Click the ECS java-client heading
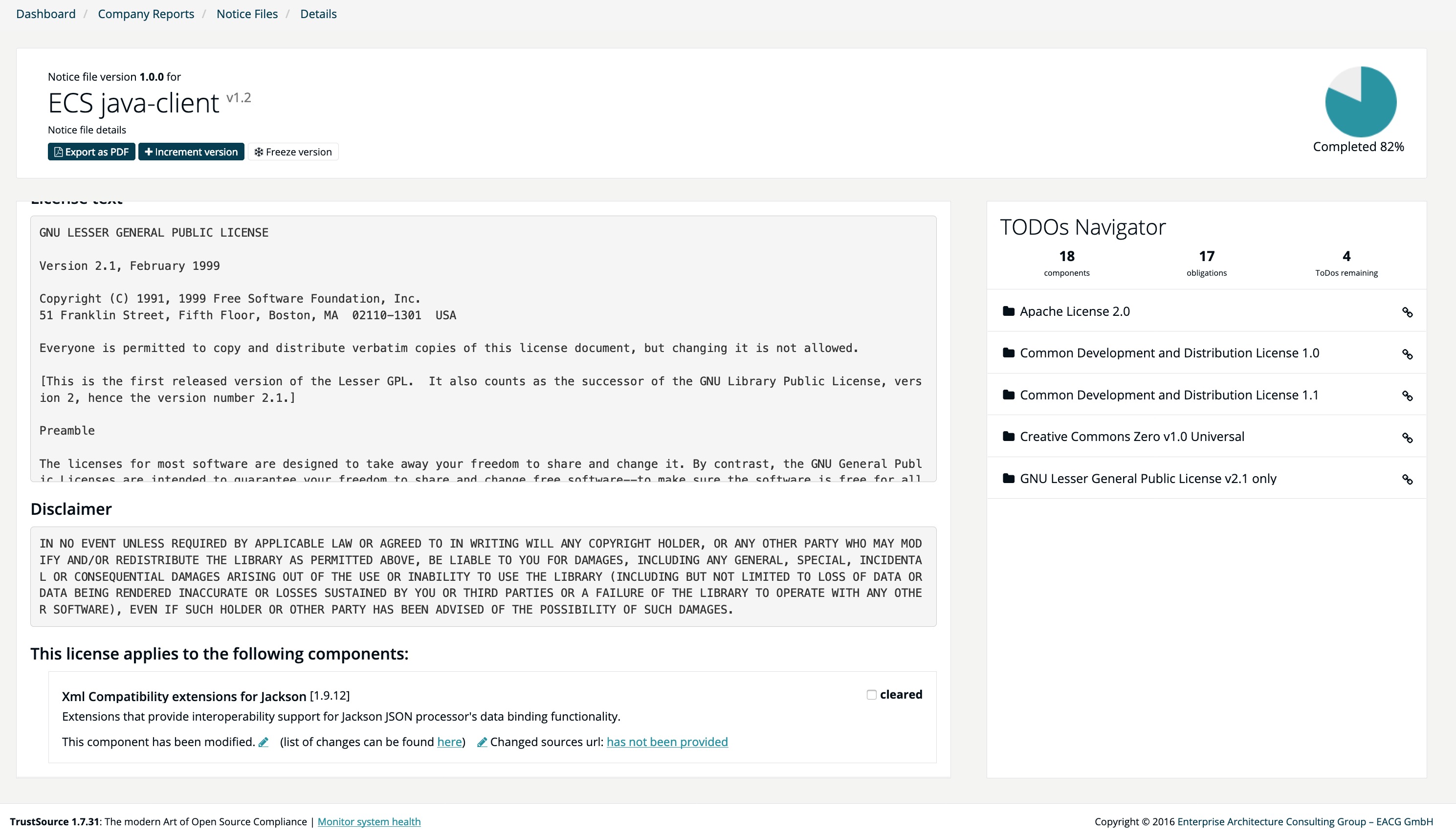The height and width of the screenshot is (837, 1456). click(133, 104)
